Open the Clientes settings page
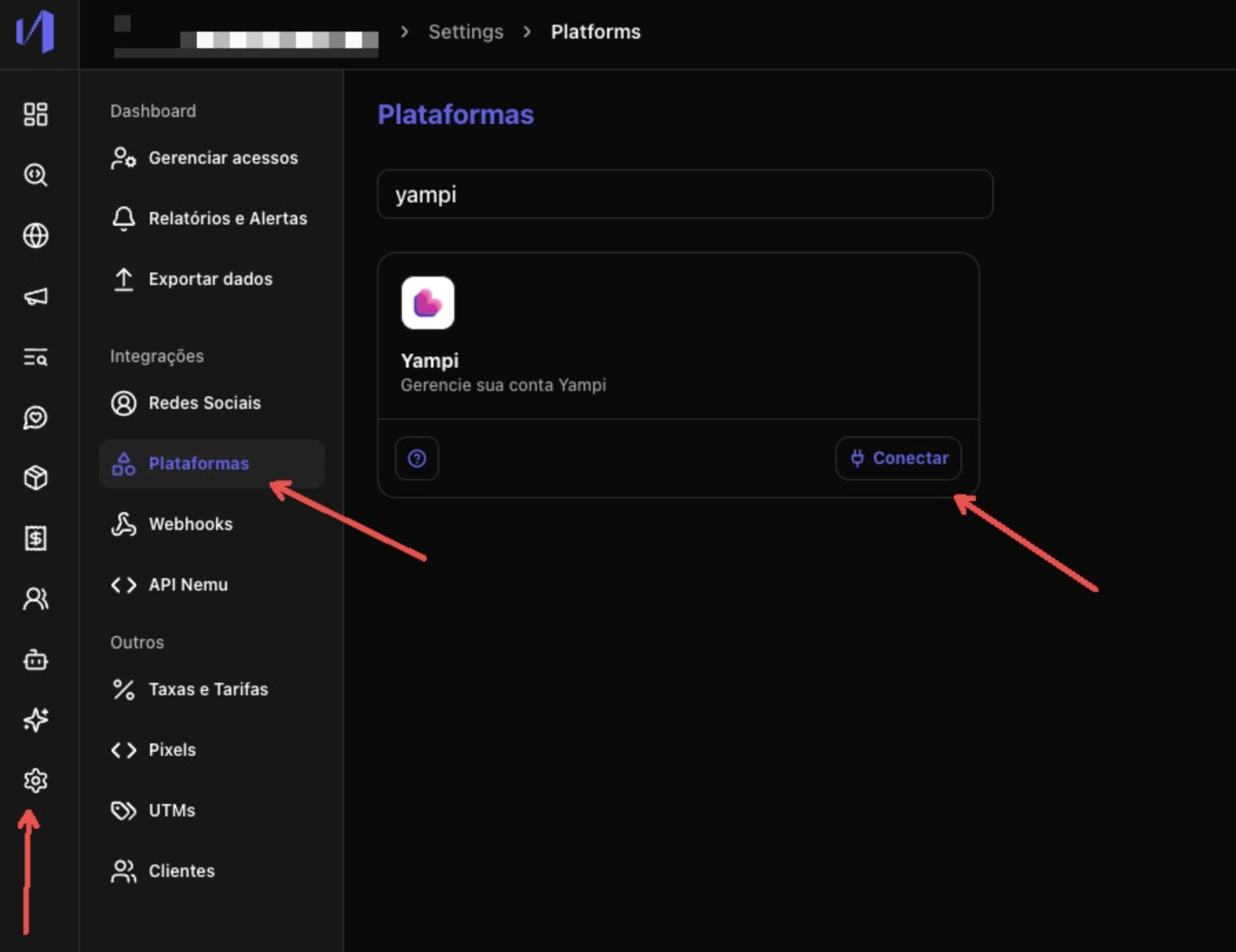 pyautogui.click(x=212, y=871)
